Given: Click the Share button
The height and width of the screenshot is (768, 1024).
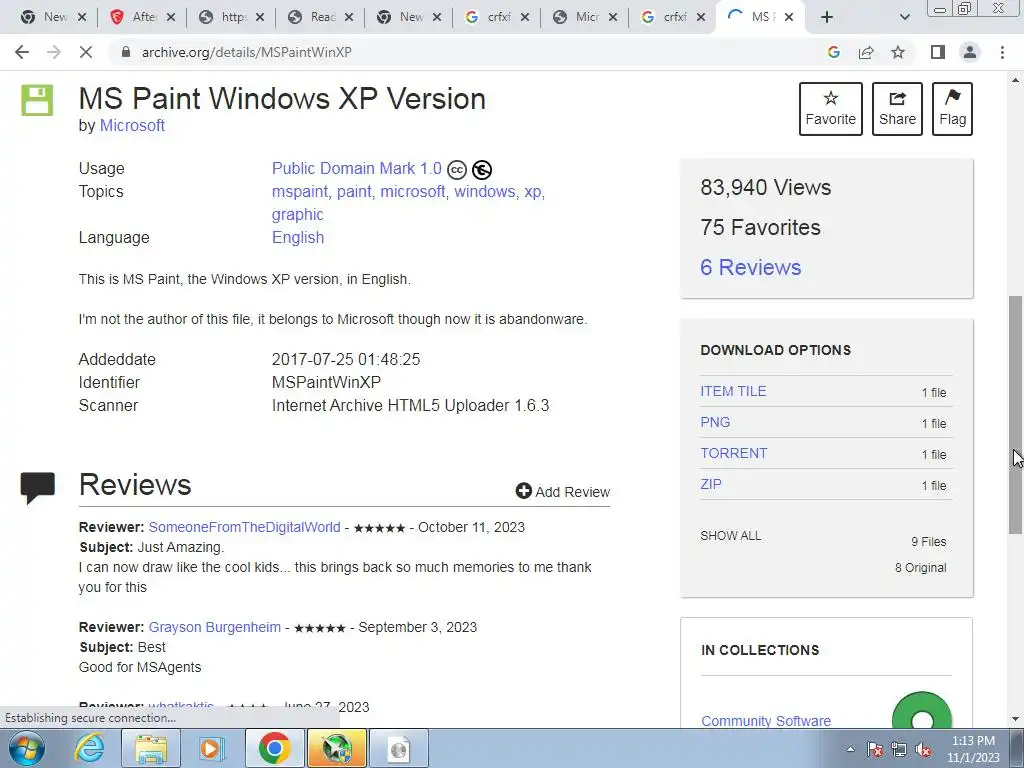Looking at the screenshot, I should coord(897,109).
